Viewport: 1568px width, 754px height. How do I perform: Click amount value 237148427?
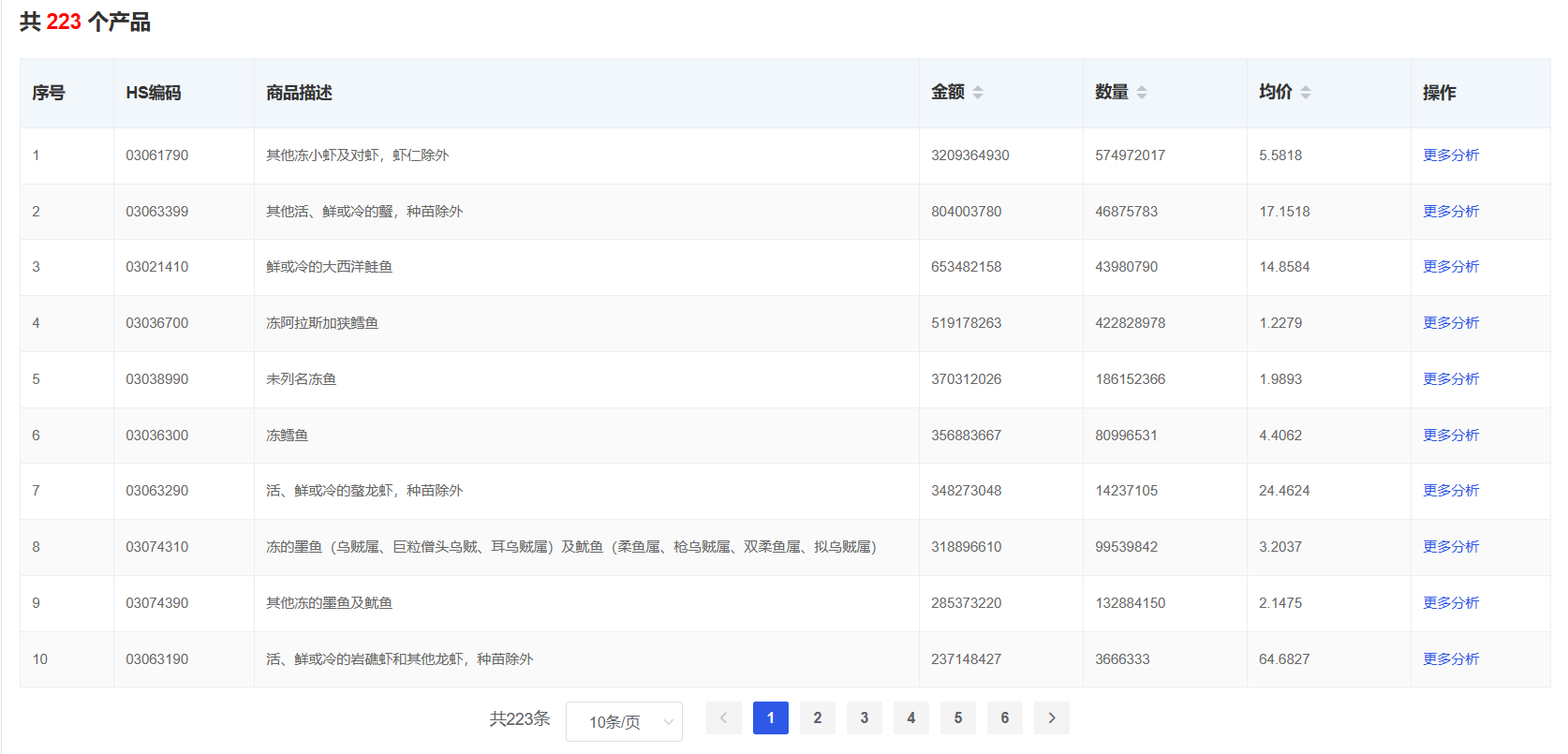(x=967, y=659)
